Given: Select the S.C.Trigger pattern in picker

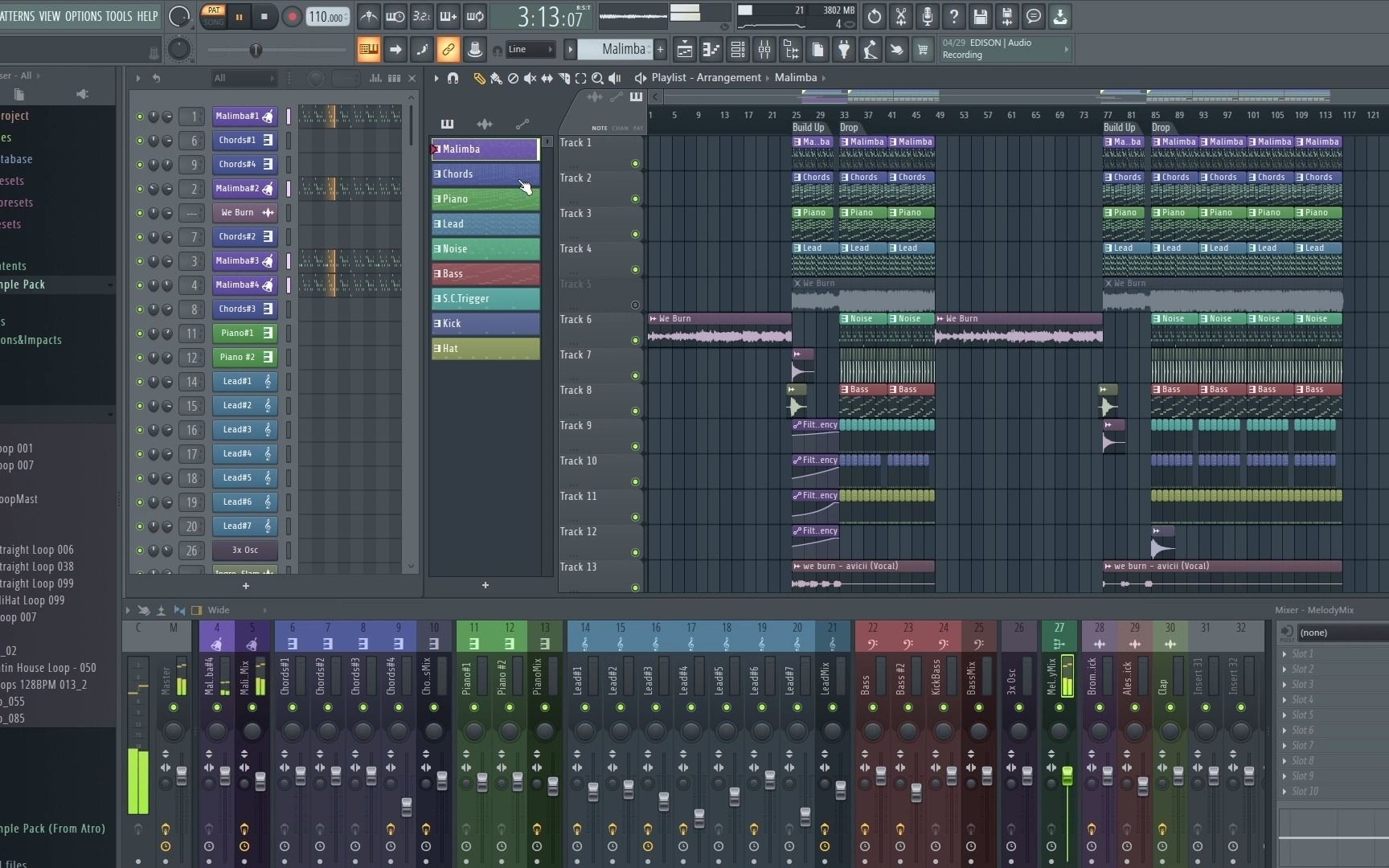Looking at the screenshot, I should tap(486, 299).
